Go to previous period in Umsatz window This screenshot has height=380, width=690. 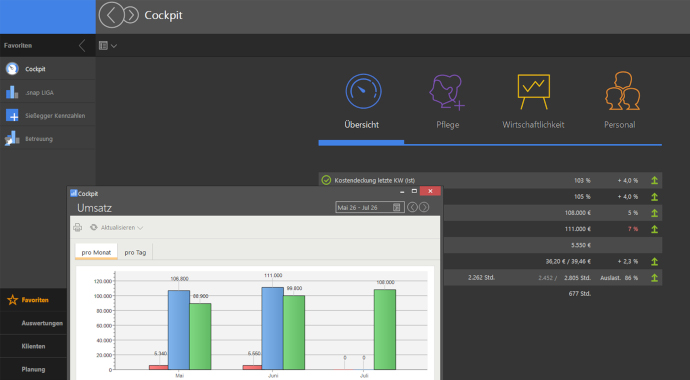coord(412,207)
